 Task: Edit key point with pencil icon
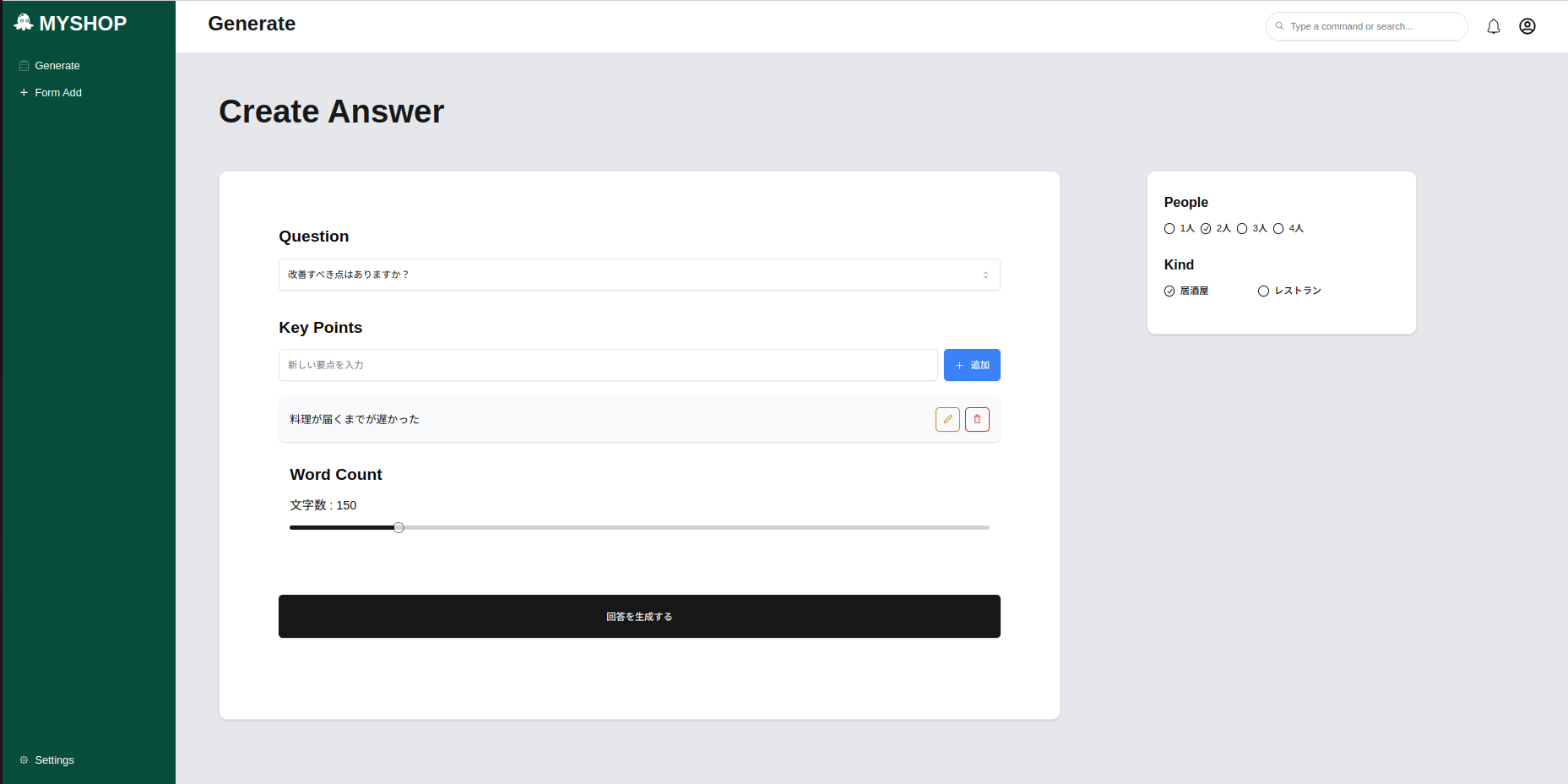pyautogui.click(x=947, y=419)
